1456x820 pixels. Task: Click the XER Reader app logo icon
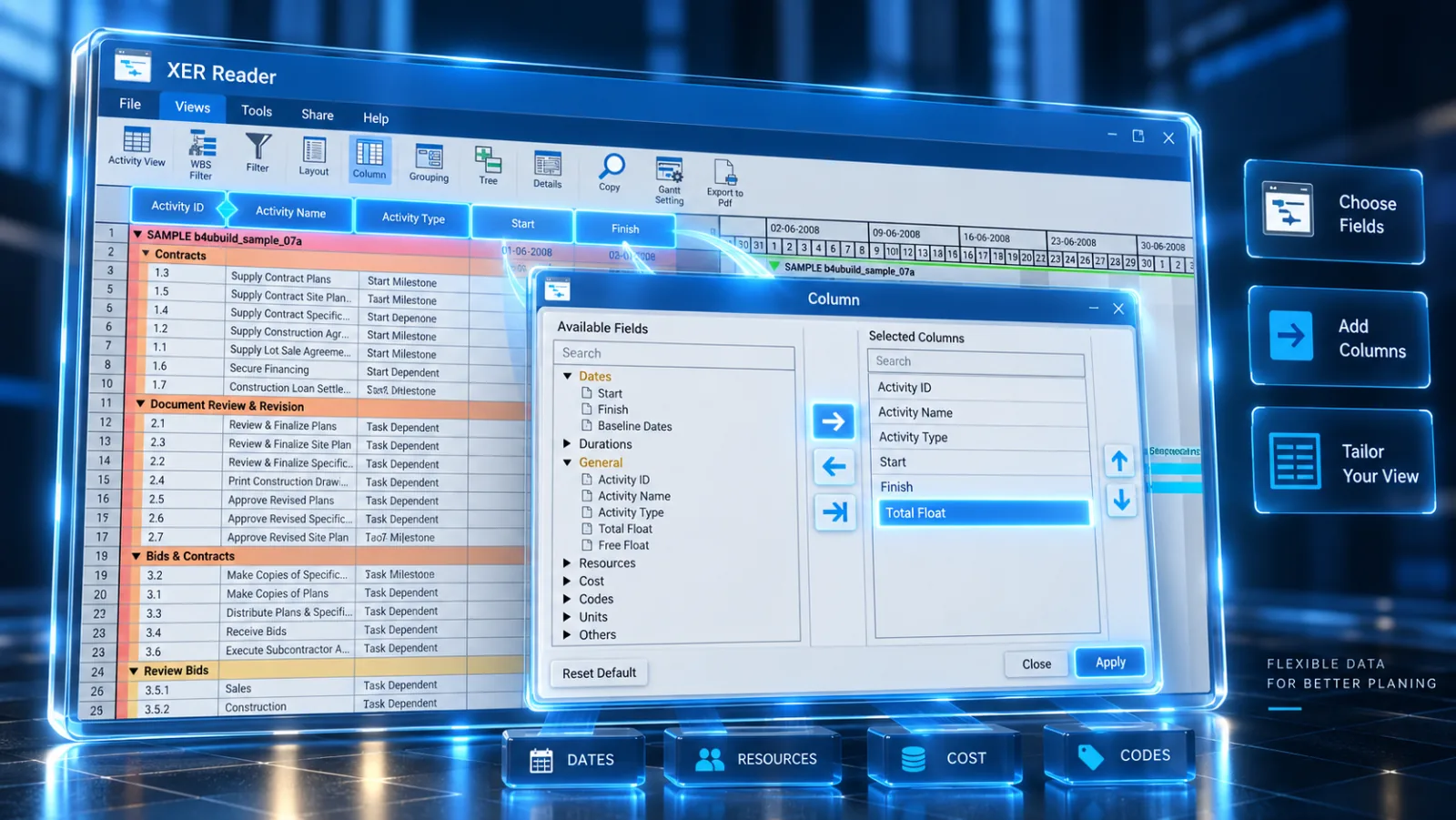133,66
